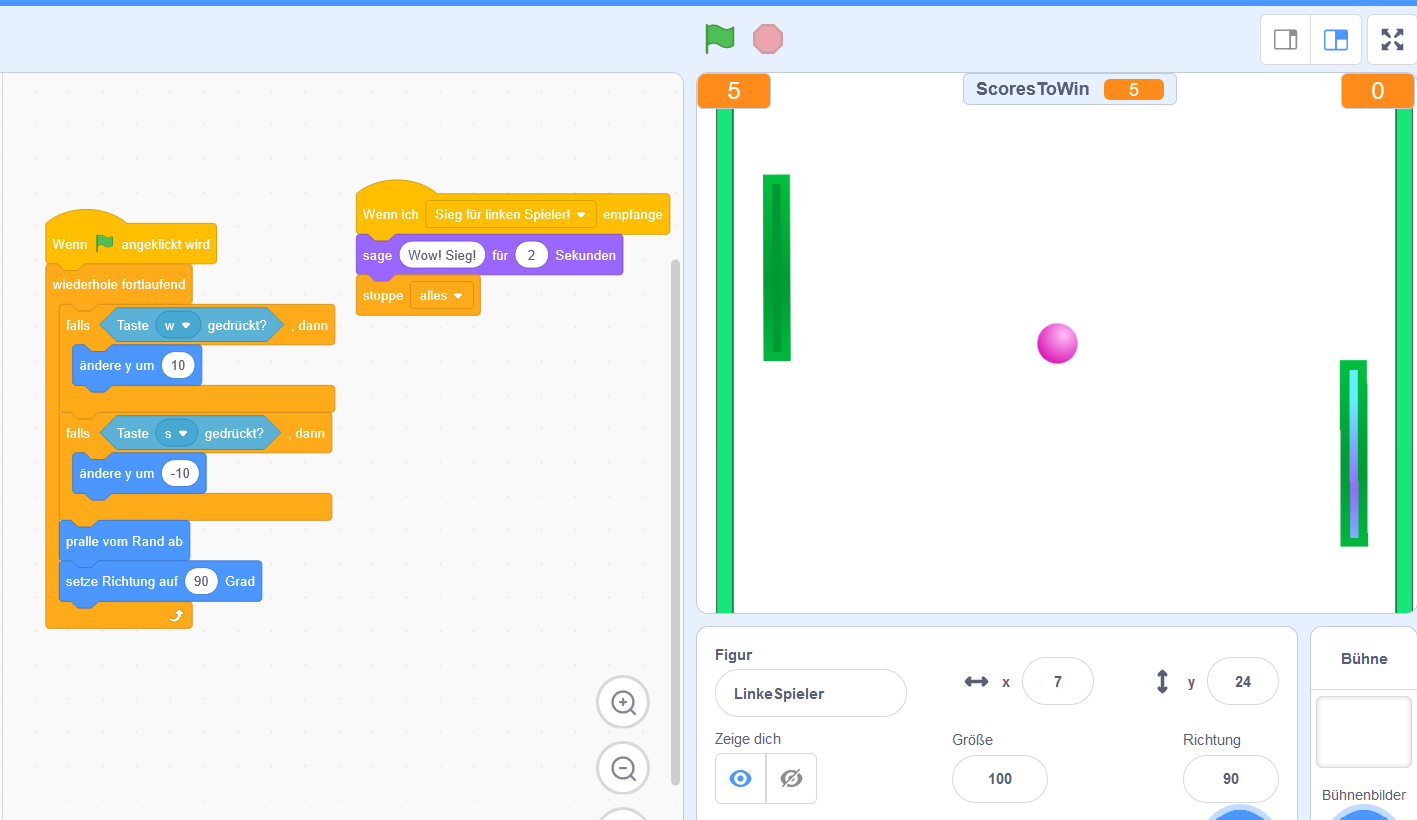
Task: Enter fullscreen stage mode
Action: point(1392,40)
